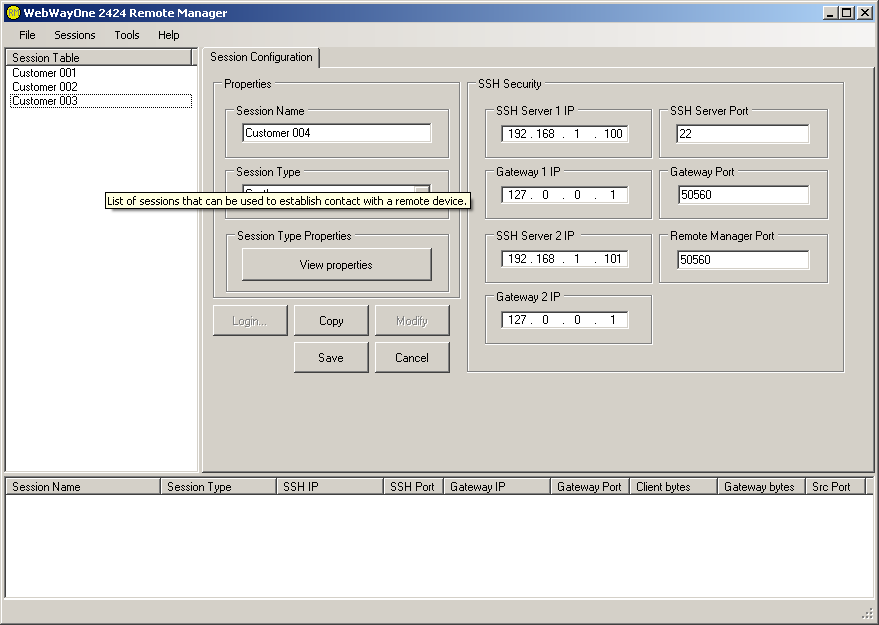The height and width of the screenshot is (625, 879).
Task: Save the session configuration
Action: [x=331, y=358]
